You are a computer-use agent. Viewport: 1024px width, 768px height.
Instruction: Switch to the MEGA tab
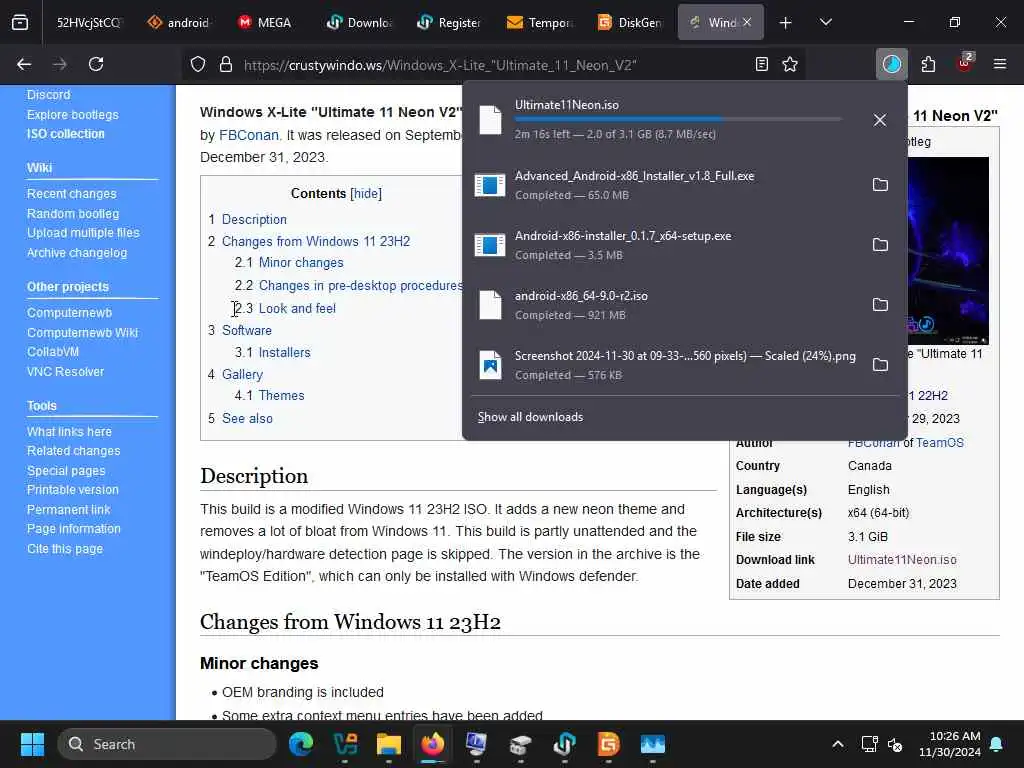point(265,23)
